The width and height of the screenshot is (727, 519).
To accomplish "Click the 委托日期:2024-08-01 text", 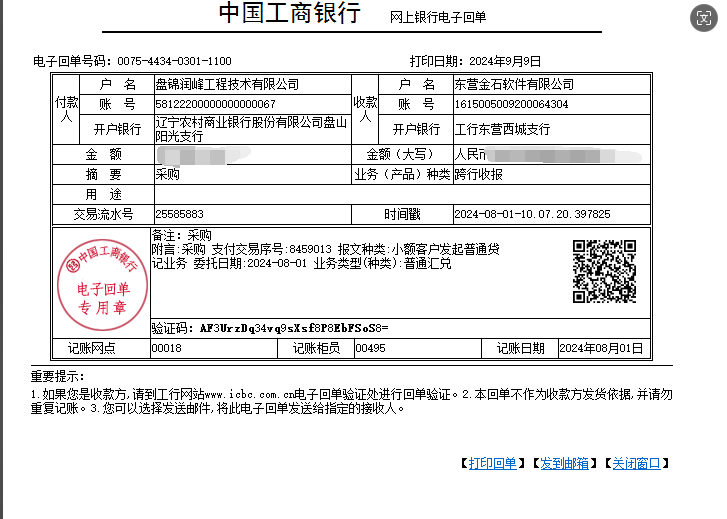I will point(250,263).
